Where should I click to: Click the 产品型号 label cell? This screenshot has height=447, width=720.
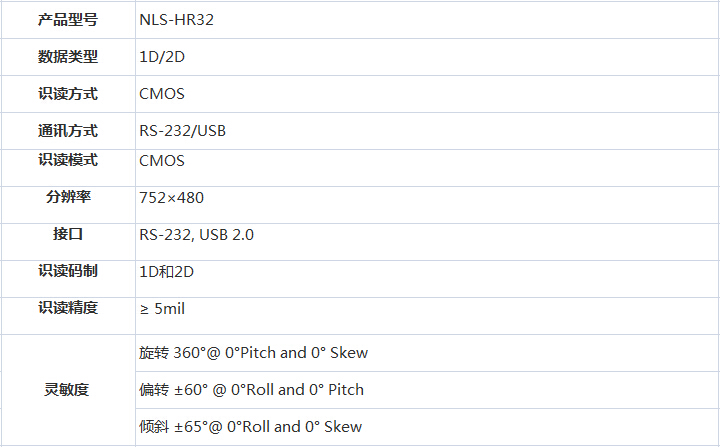pyautogui.click(x=68, y=19)
